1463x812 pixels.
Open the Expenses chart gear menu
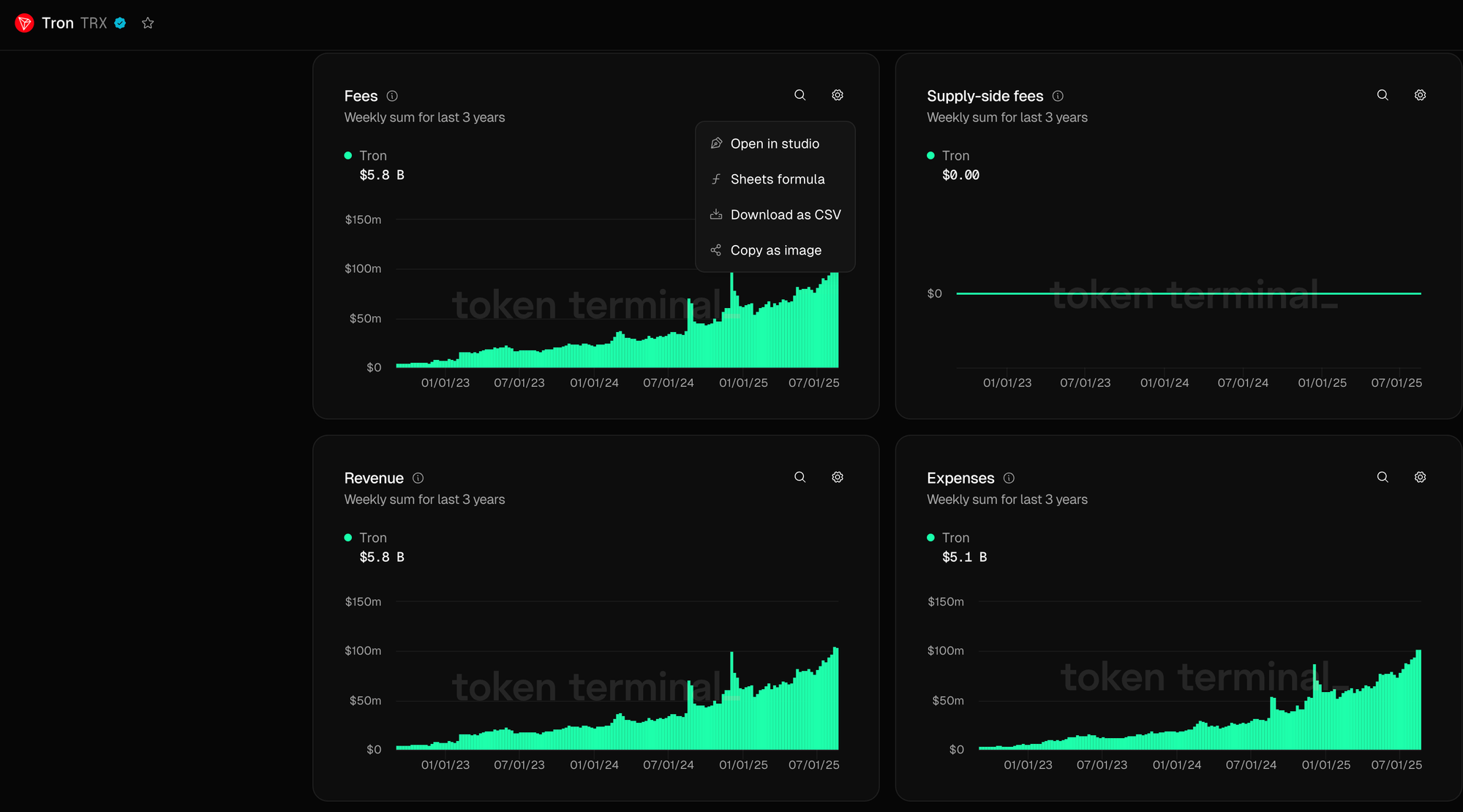(x=1420, y=477)
